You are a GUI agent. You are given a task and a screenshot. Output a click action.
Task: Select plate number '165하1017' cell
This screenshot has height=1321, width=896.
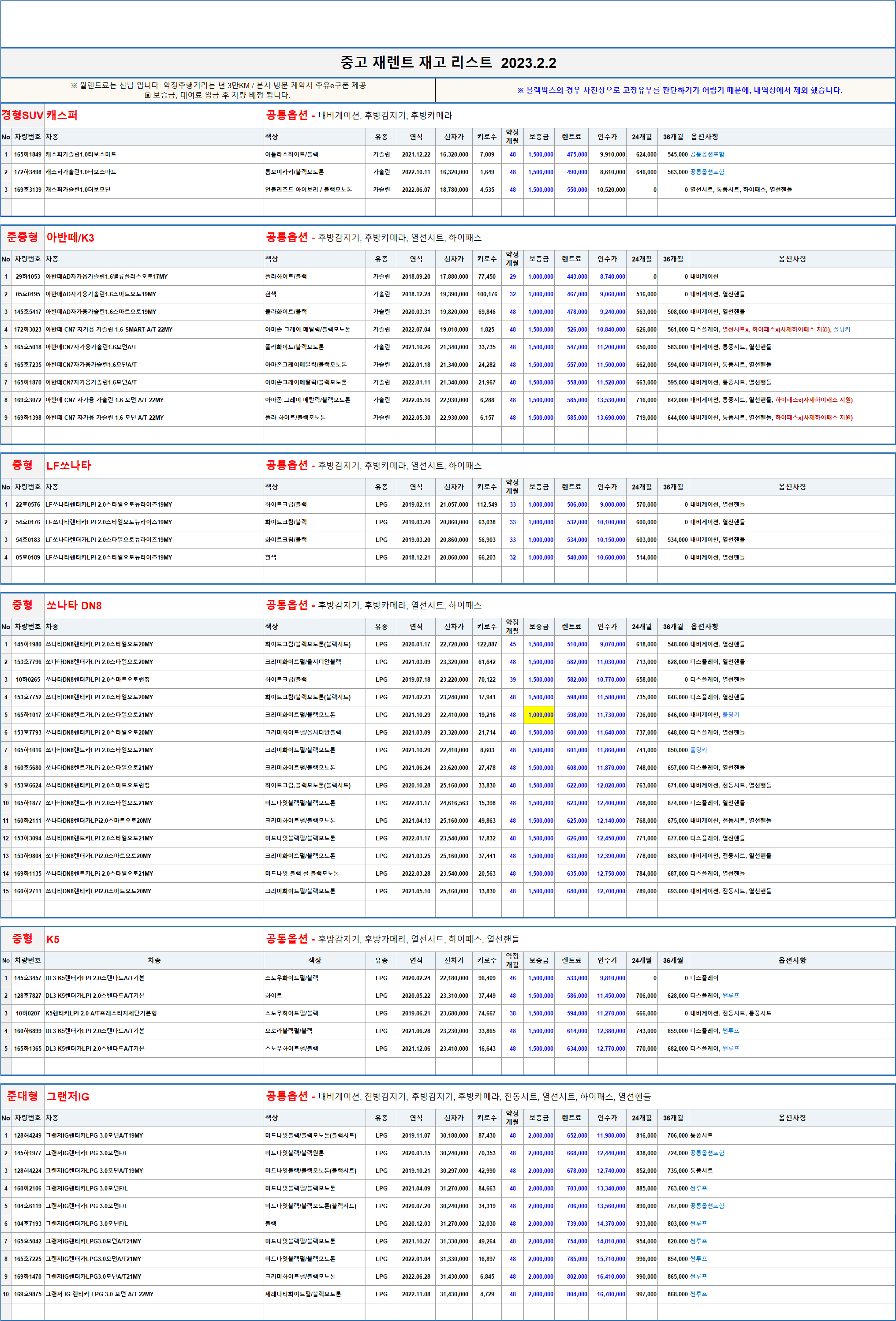click(28, 715)
